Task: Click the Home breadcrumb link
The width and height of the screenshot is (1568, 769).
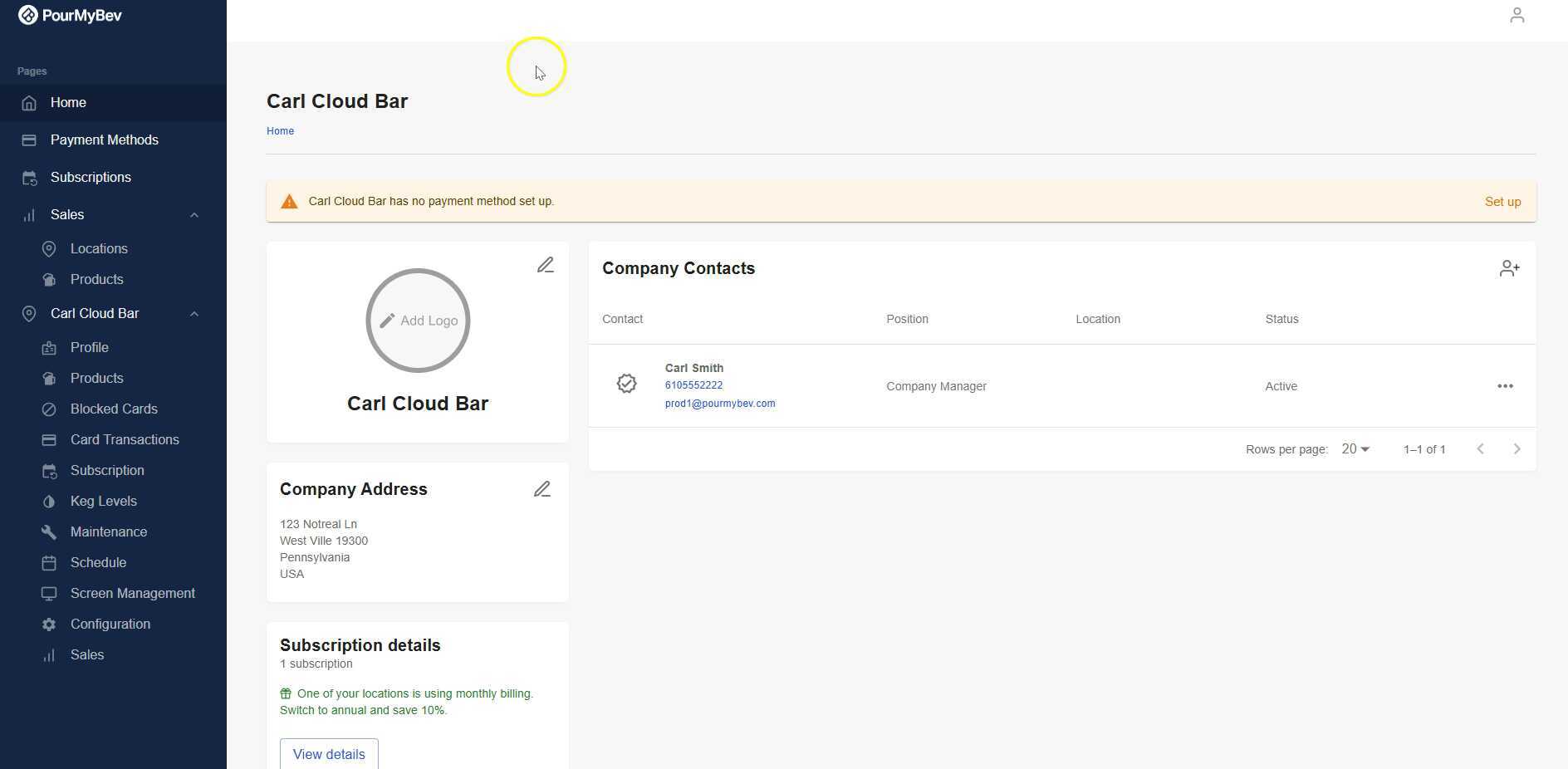Action: pos(280,131)
